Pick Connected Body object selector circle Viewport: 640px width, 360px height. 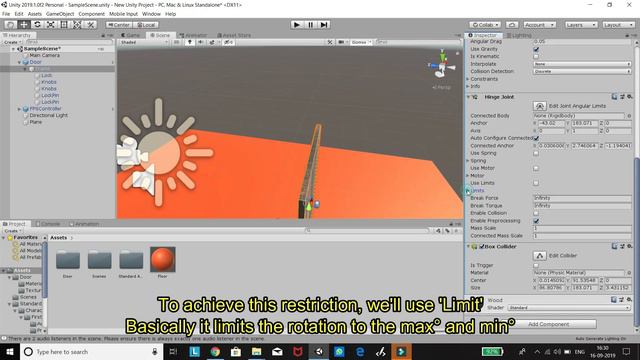coord(629,116)
